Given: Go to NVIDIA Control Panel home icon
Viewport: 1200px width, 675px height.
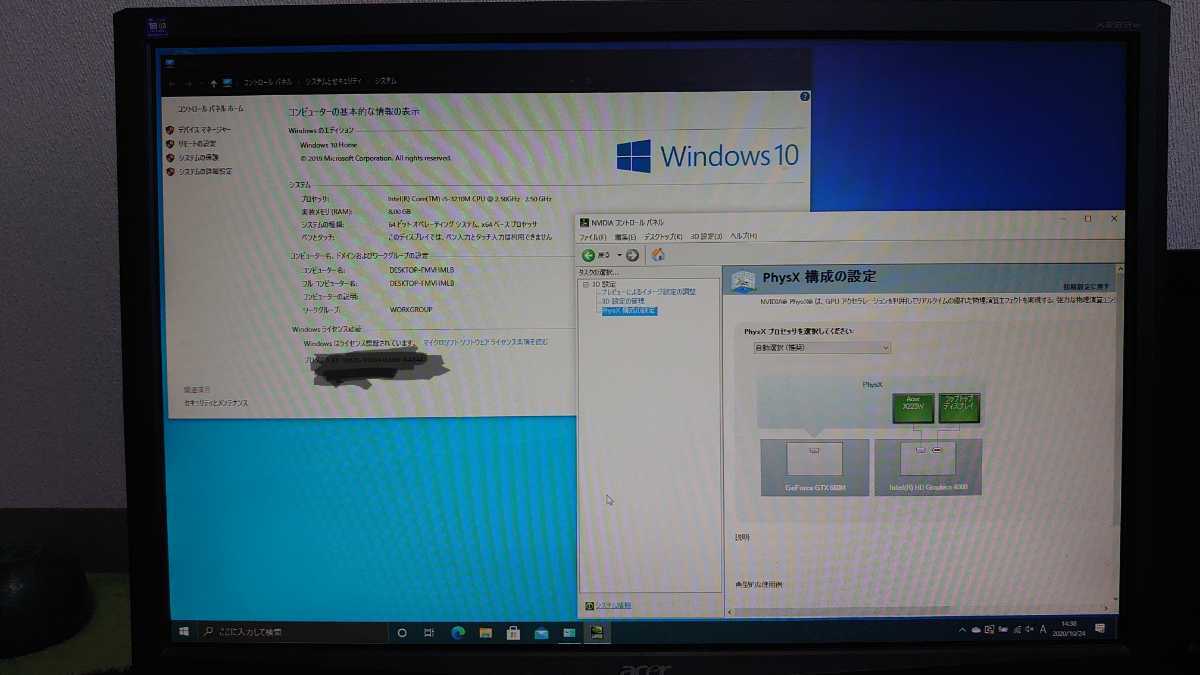Looking at the screenshot, I should 658,255.
